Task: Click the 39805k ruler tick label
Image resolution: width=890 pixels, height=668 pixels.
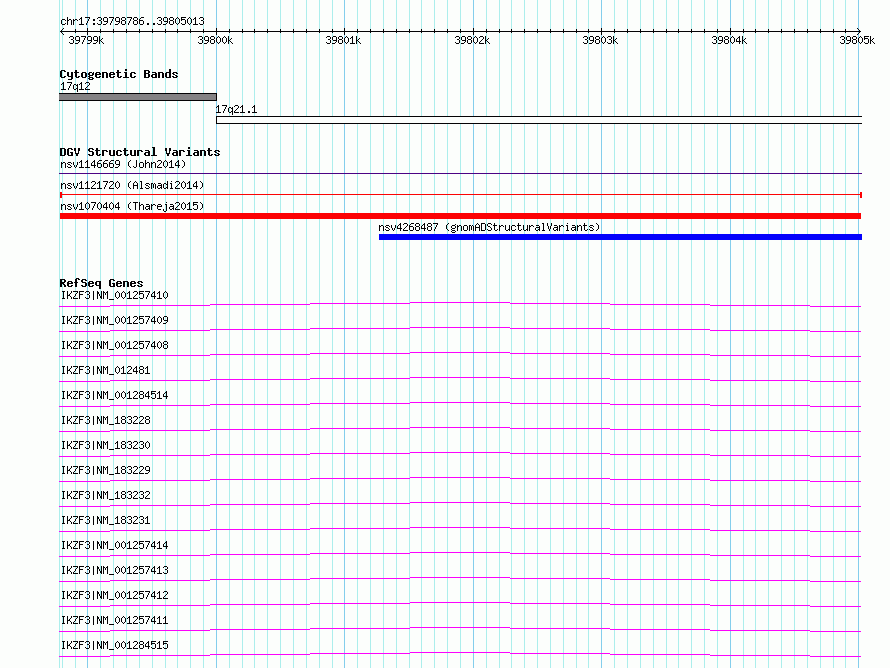Action: [857, 40]
